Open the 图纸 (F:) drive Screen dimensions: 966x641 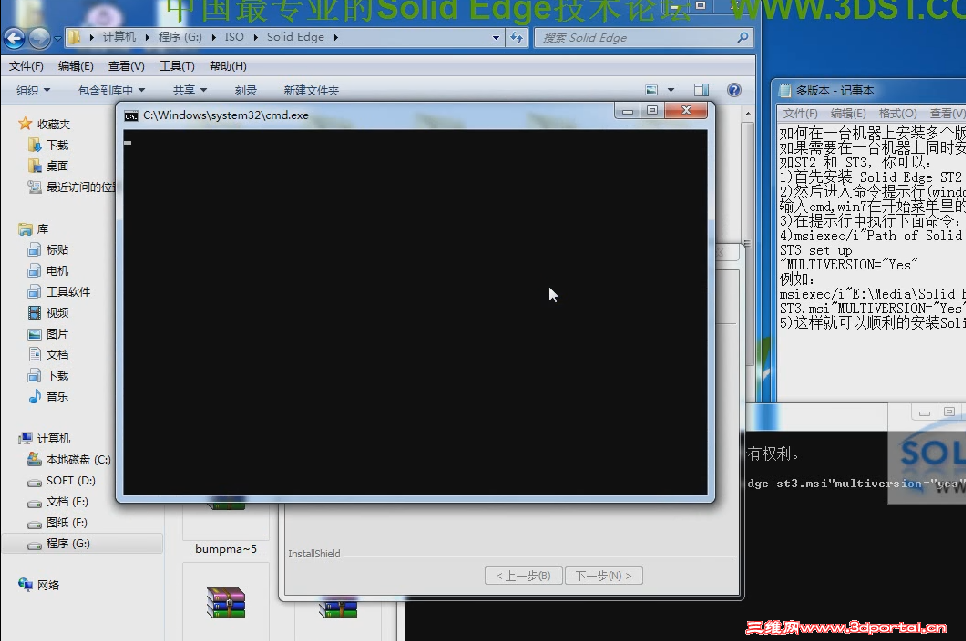[58, 522]
